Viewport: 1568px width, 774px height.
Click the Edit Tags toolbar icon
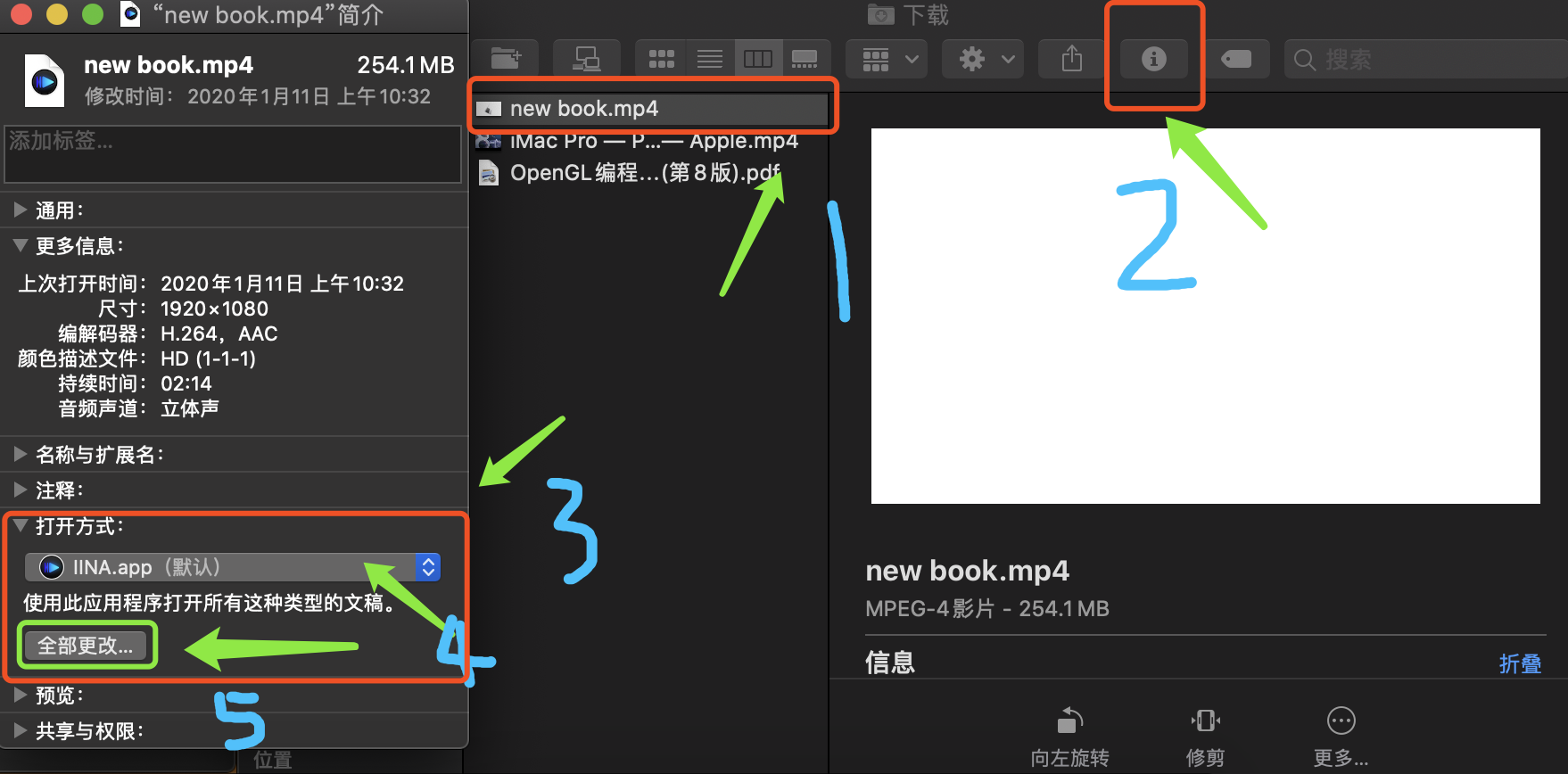(x=1236, y=59)
